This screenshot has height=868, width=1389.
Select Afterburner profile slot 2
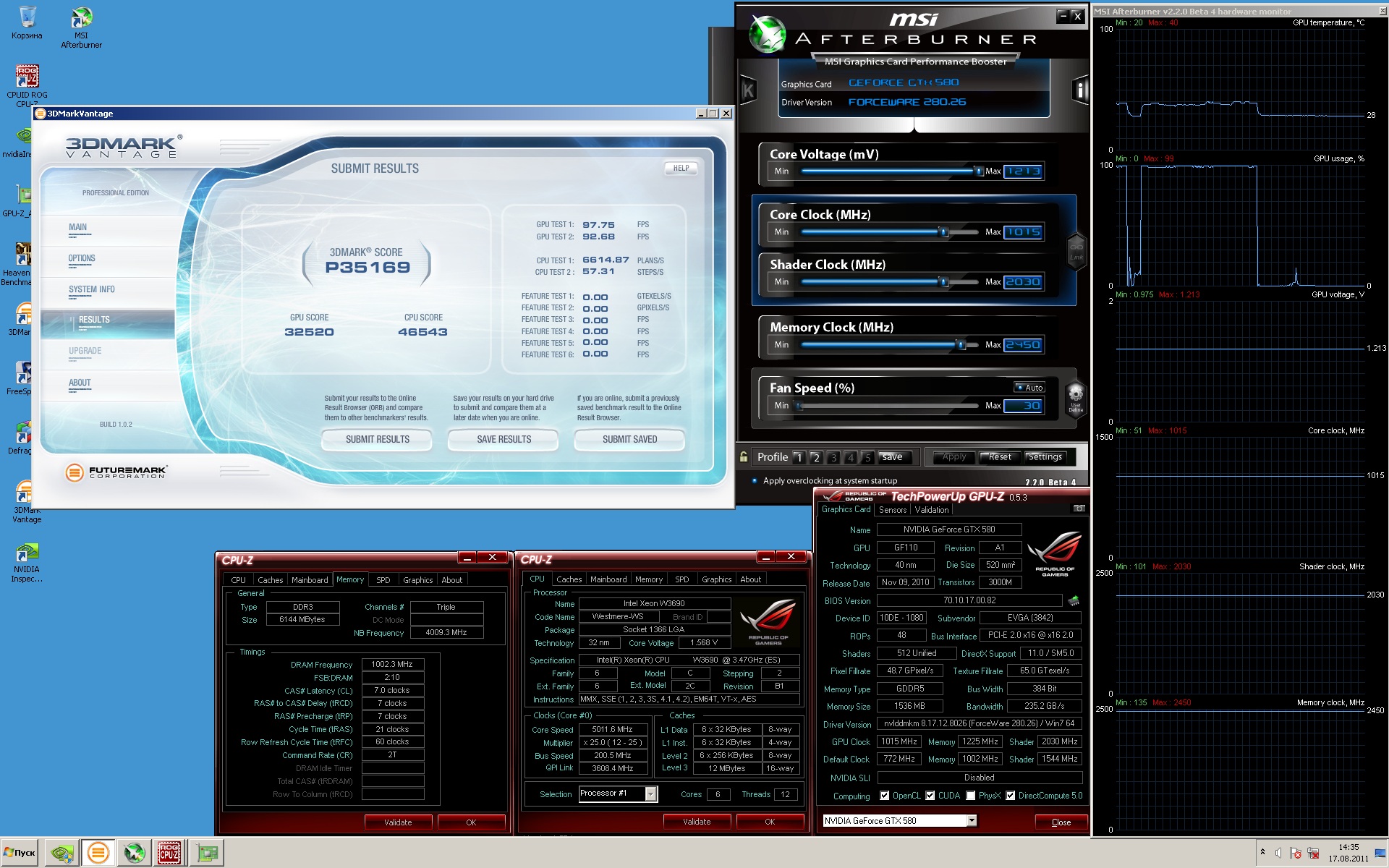pyautogui.click(x=816, y=457)
